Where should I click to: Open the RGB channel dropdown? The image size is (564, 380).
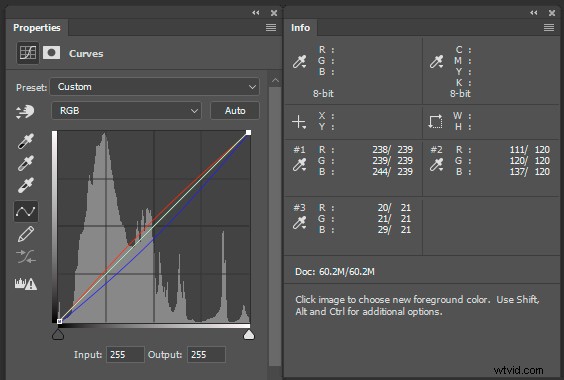[126, 110]
